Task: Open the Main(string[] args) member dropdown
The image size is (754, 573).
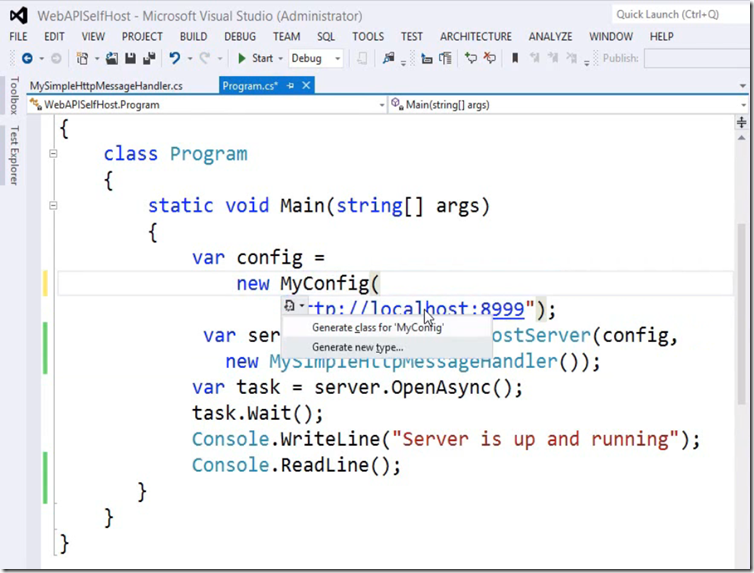Action: [x=569, y=105]
